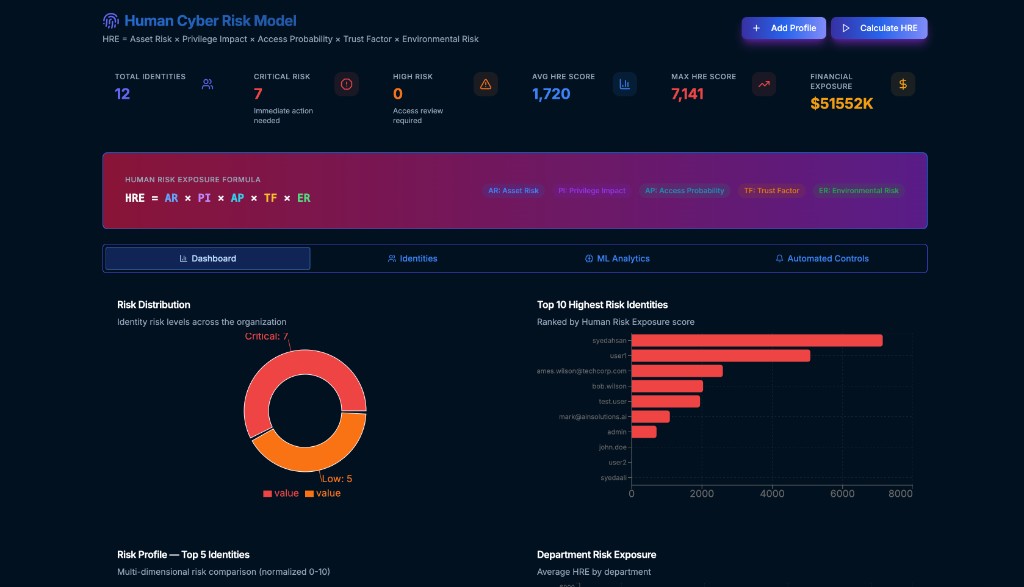
Task: Click the fingerprint logo icon
Action: pyautogui.click(x=110, y=21)
